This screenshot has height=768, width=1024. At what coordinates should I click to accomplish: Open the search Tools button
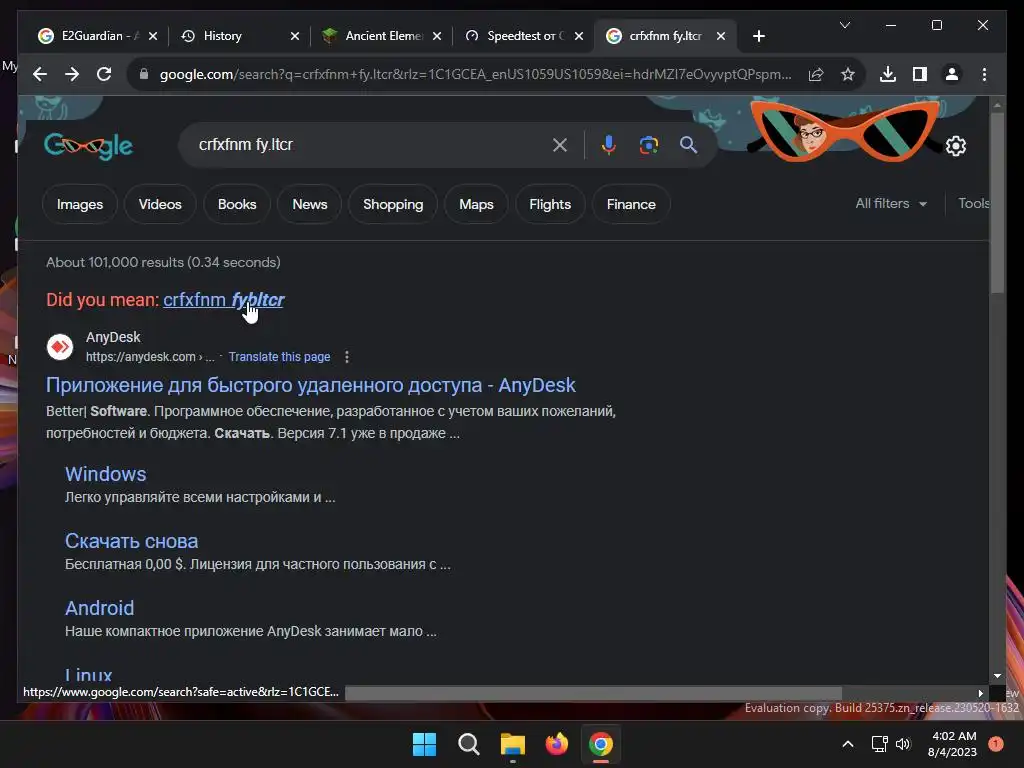point(974,204)
